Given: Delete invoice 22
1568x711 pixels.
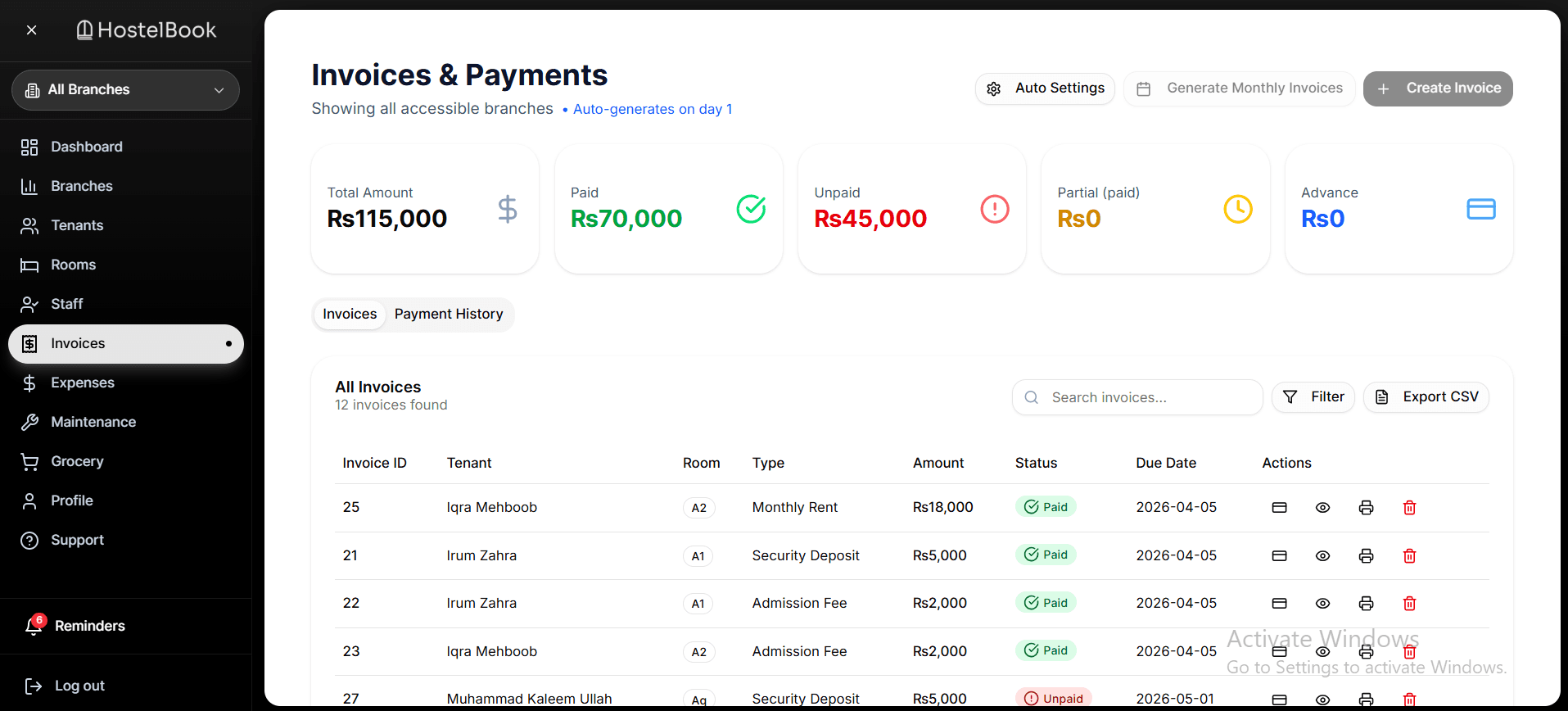Looking at the screenshot, I should tap(1409, 604).
